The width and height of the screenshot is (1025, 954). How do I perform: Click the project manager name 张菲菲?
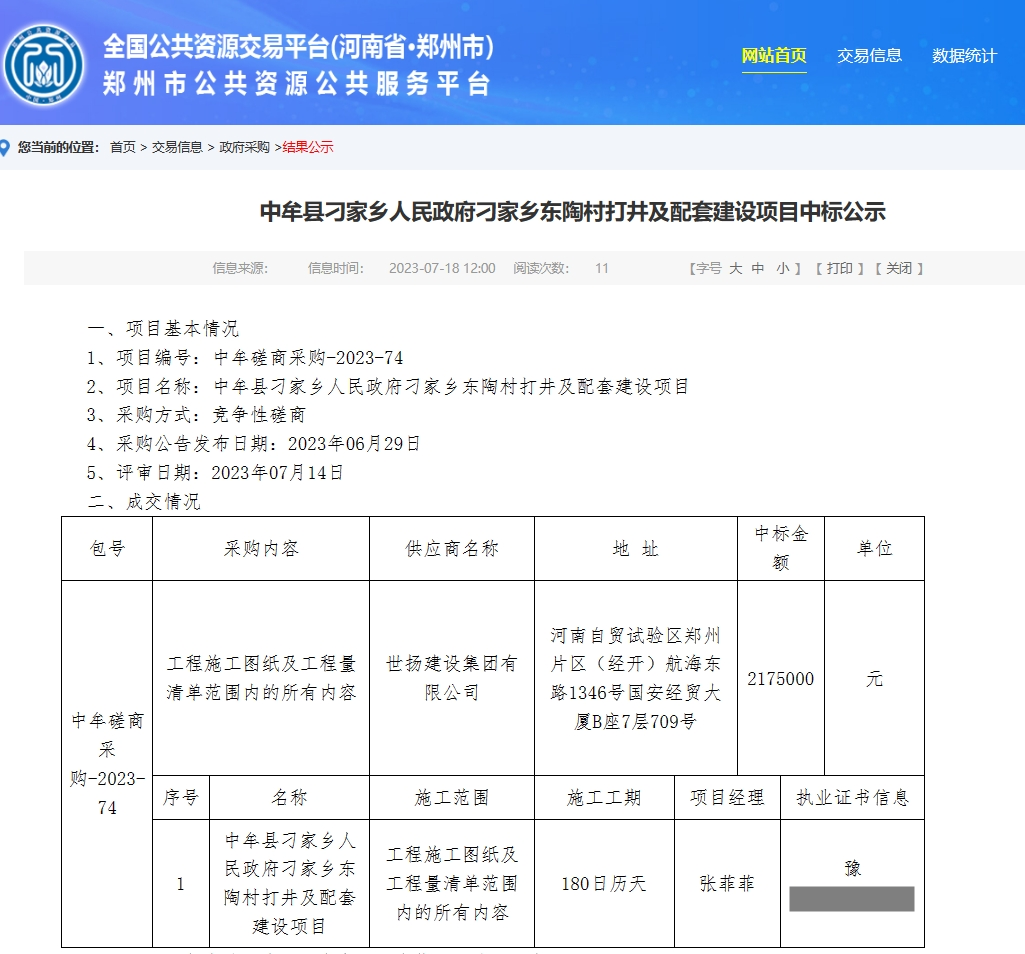click(x=729, y=884)
